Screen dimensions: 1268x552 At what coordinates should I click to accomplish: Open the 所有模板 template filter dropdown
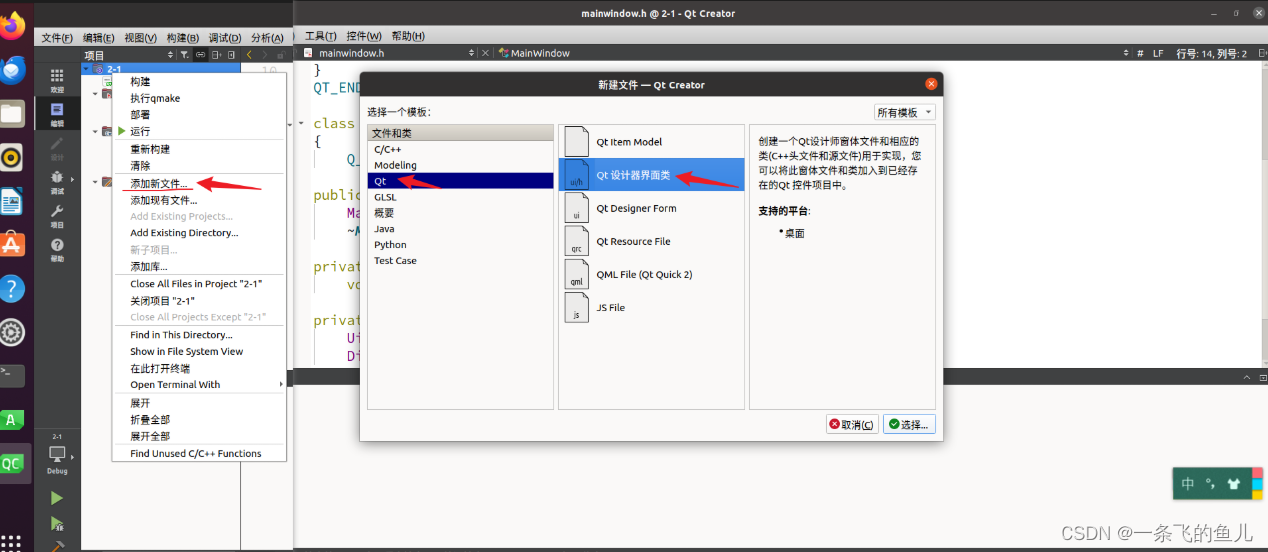click(x=905, y=112)
